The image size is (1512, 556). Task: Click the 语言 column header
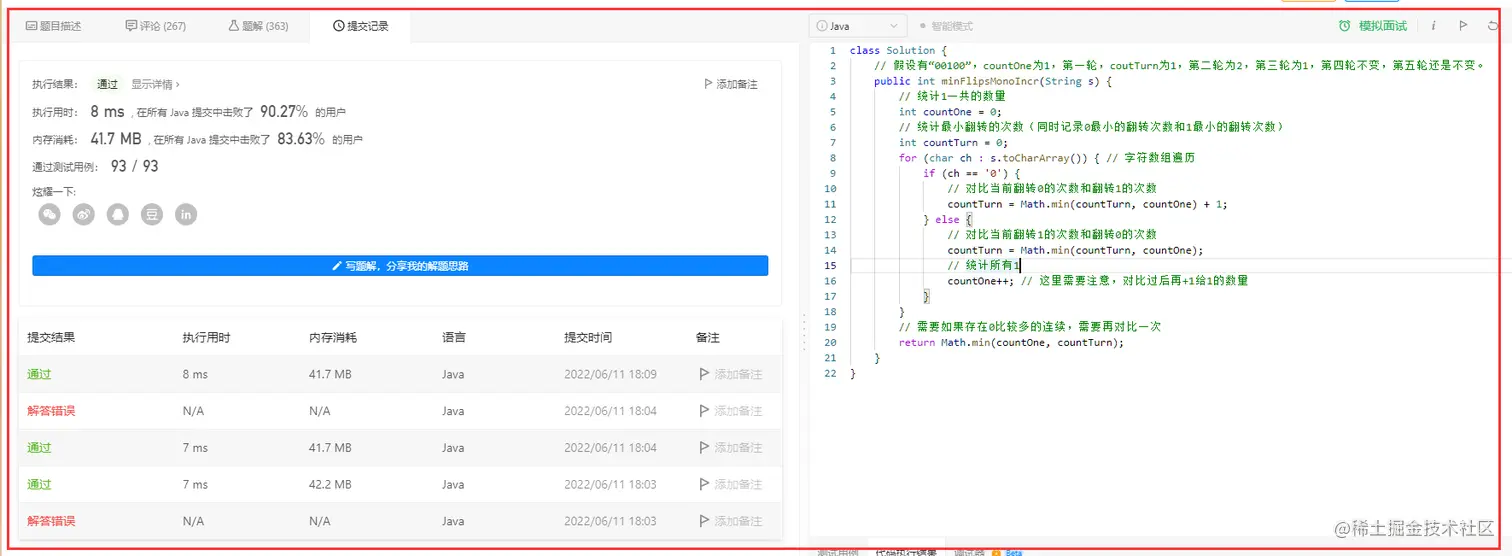[454, 338]
